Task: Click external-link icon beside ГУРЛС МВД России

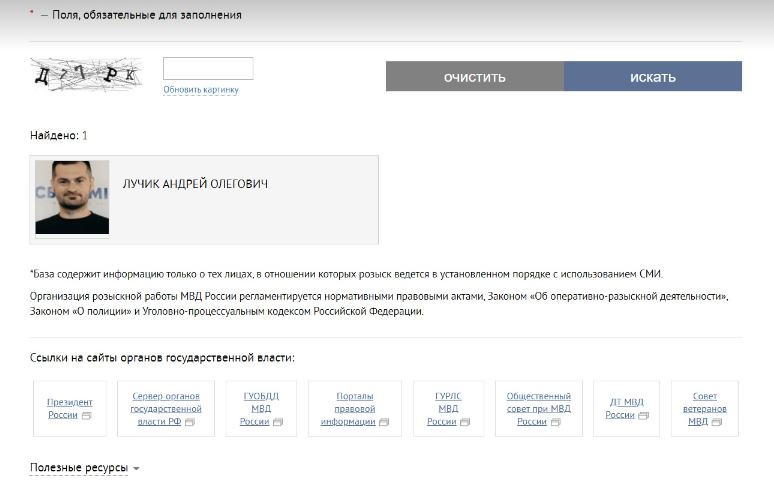Action: coord(465,422)
